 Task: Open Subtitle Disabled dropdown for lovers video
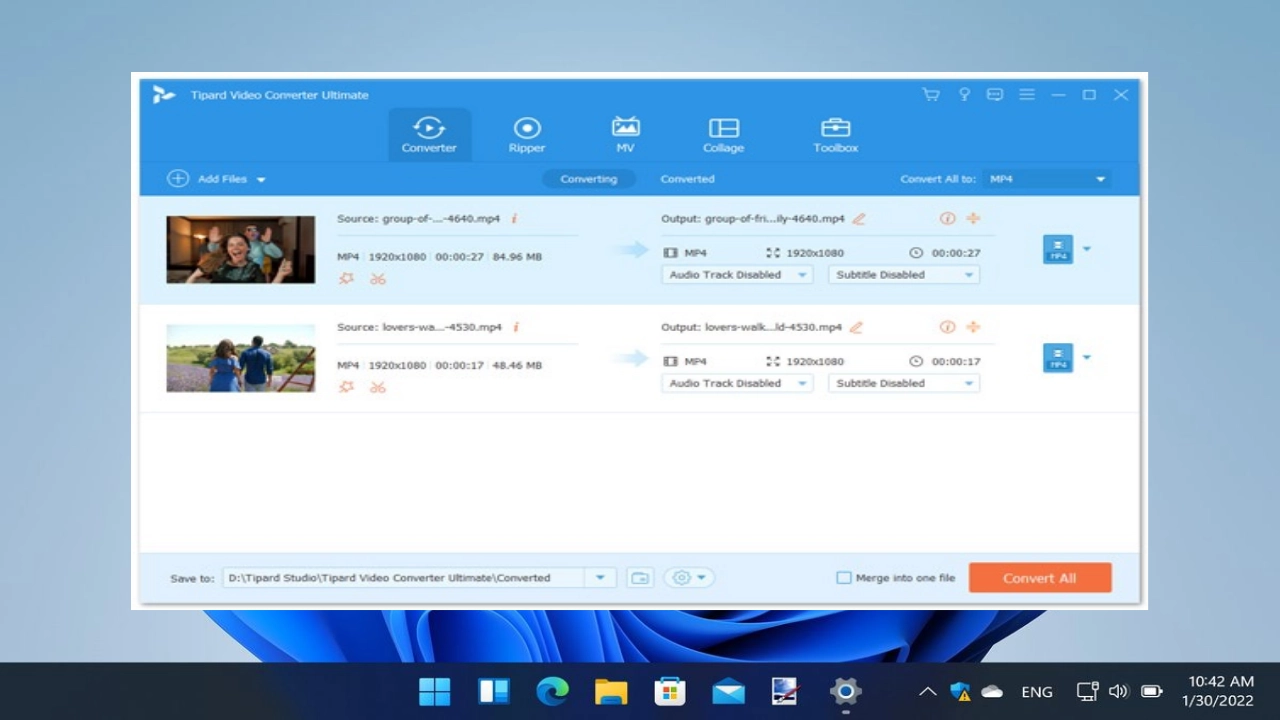click(904, 383)
